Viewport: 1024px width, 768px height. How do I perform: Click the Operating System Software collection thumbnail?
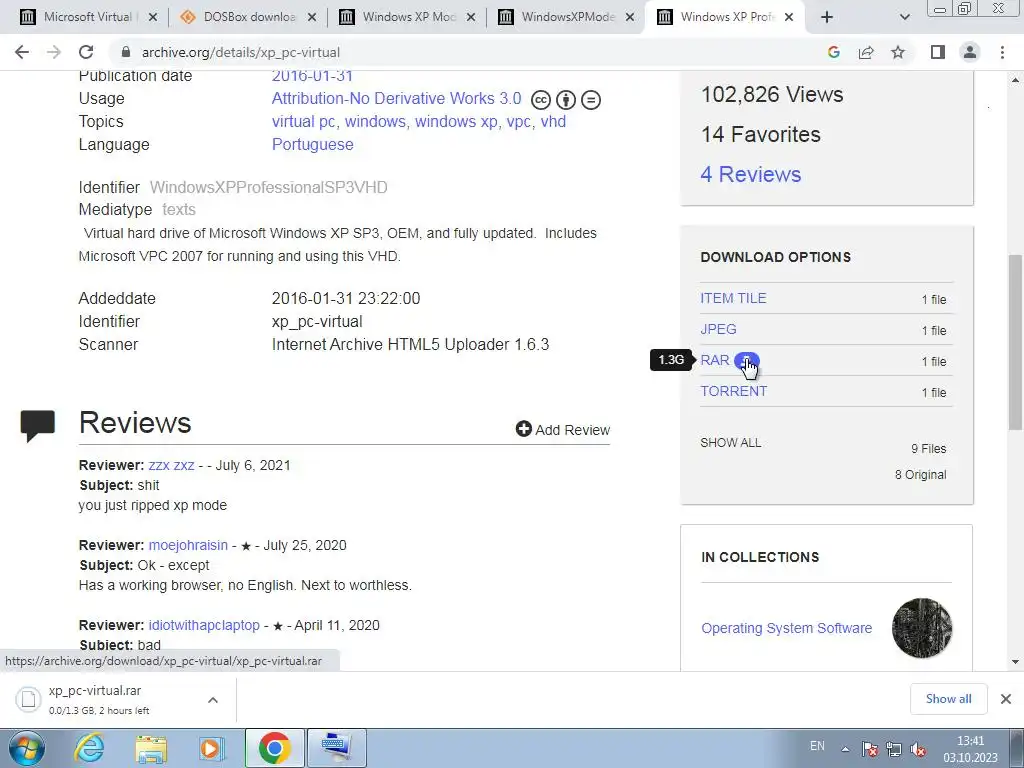point(921,628)
